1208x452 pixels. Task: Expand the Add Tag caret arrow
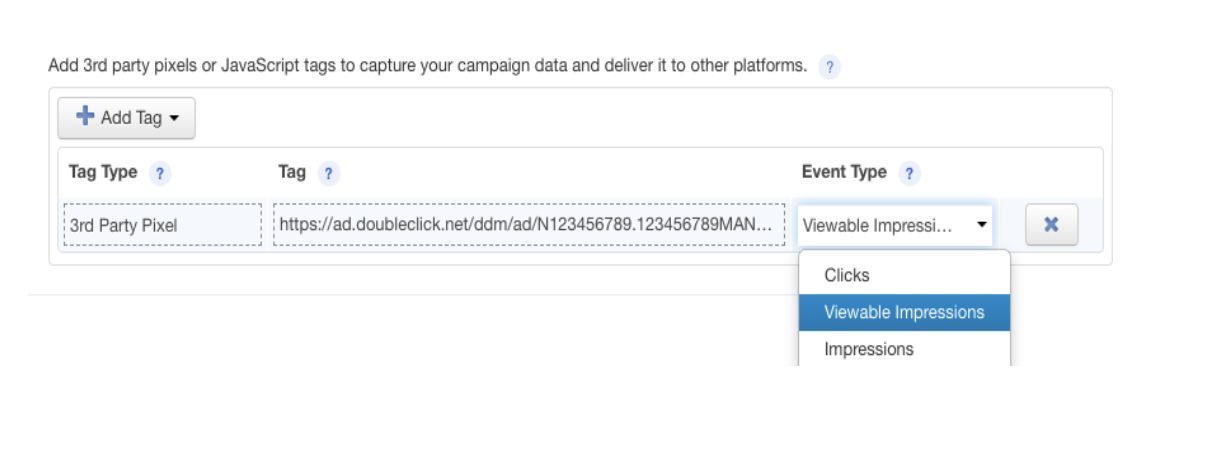(x=174, y=118)
